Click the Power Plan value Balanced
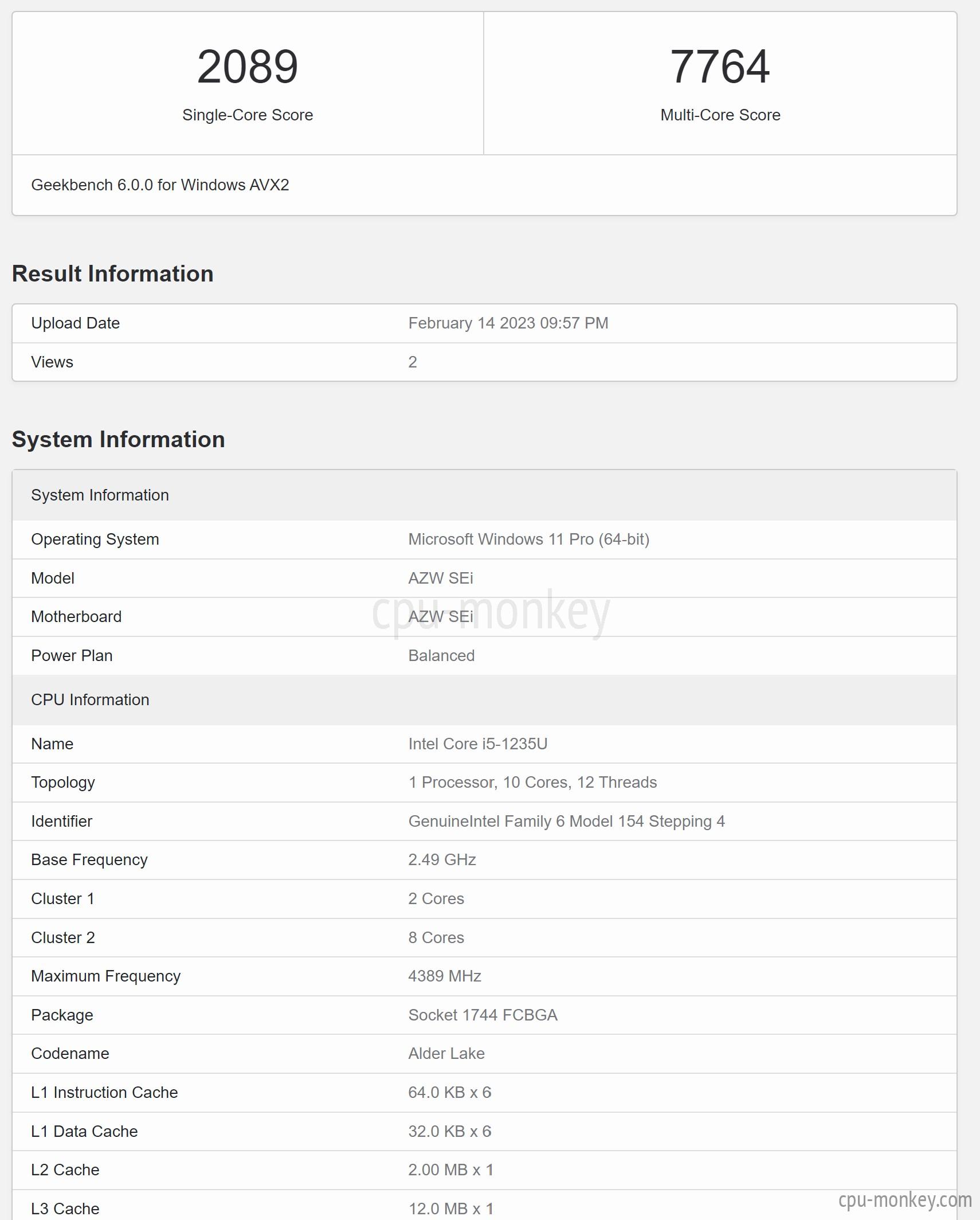The image size is (980, 1220). click(x=441, y=656)
